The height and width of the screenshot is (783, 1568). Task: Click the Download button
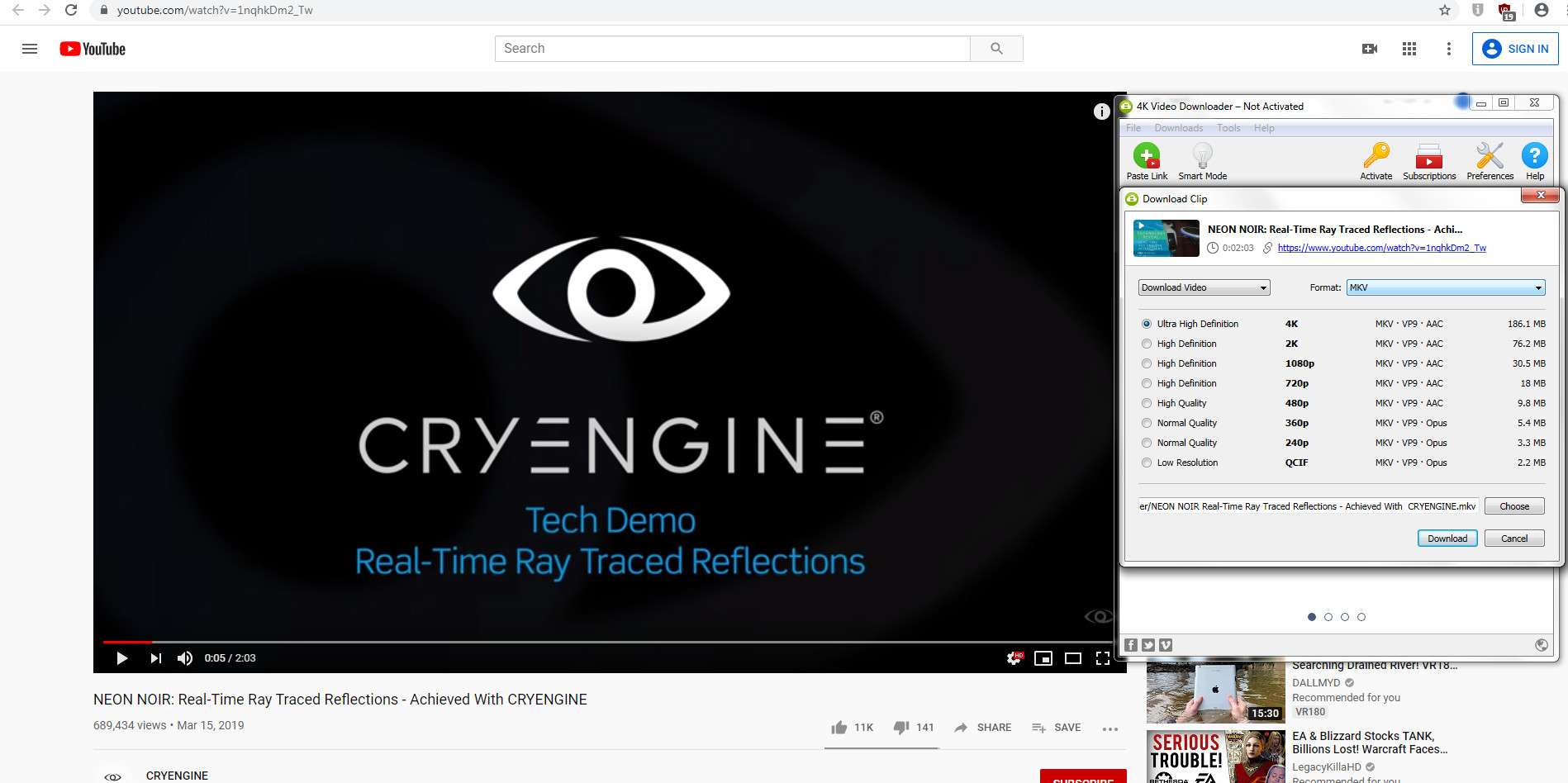[1447, 539]
